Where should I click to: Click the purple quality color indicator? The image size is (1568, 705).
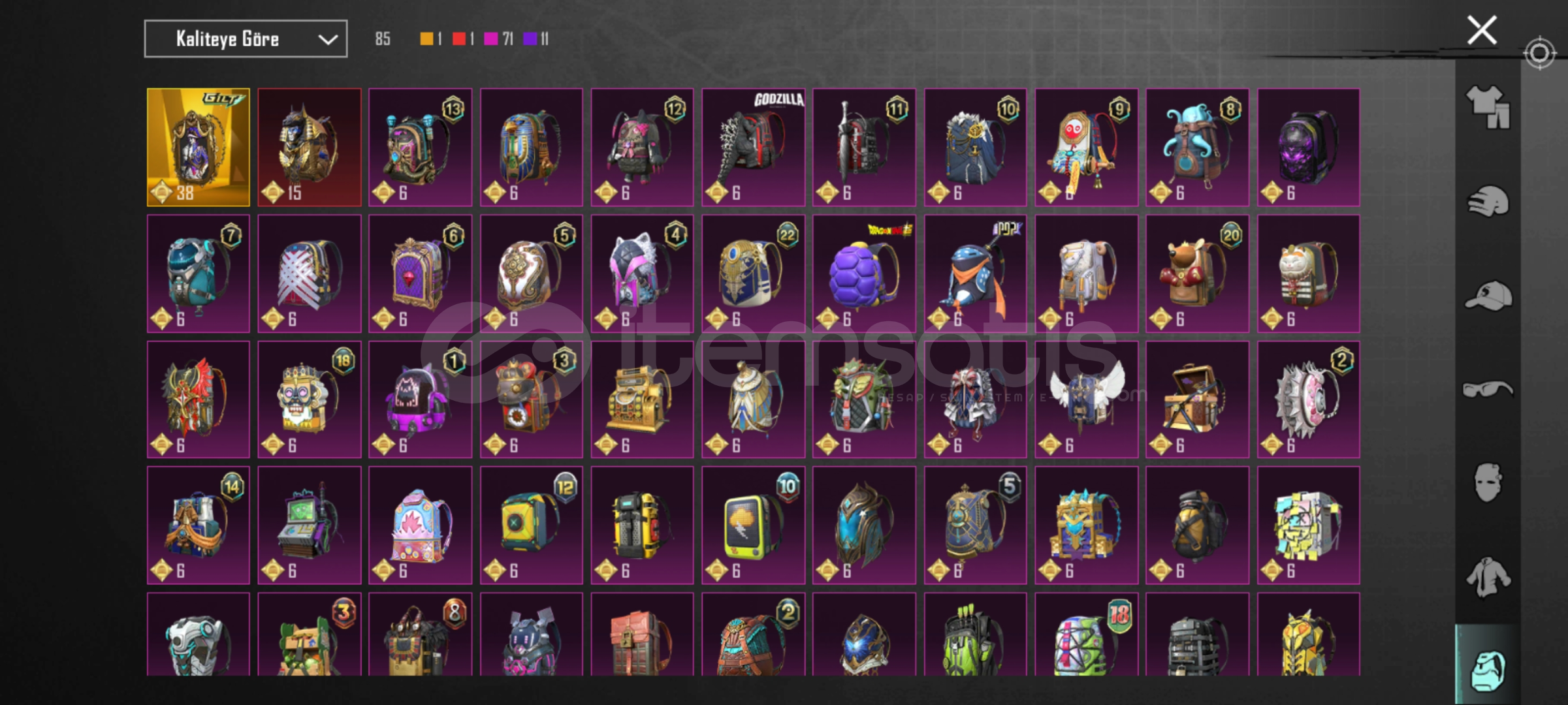530,39
